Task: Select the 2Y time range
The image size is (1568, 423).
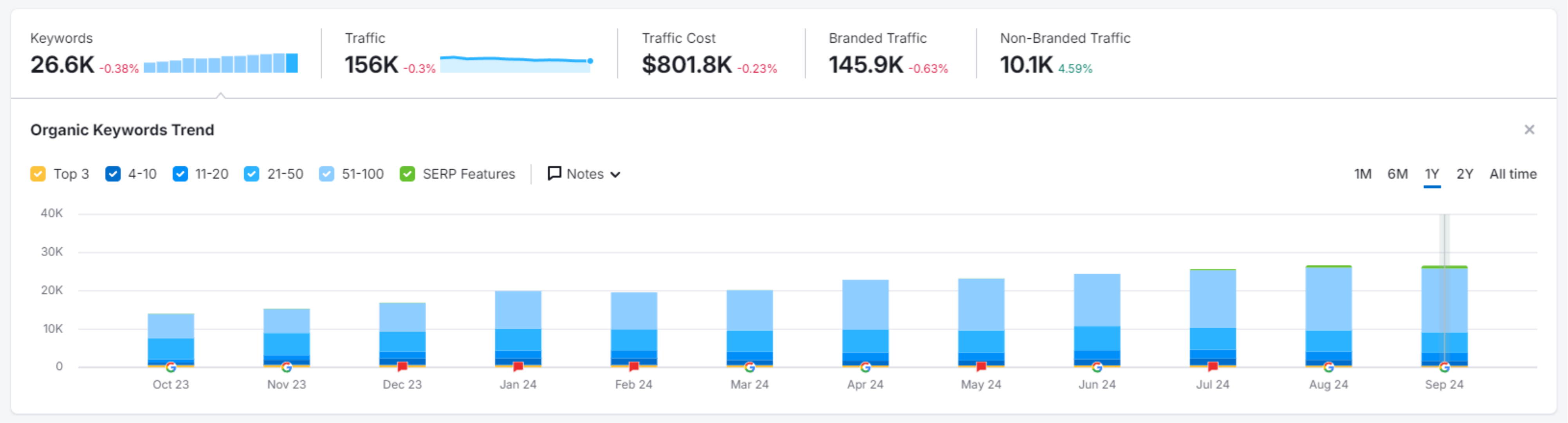Action: click(x=1465, y=174)
